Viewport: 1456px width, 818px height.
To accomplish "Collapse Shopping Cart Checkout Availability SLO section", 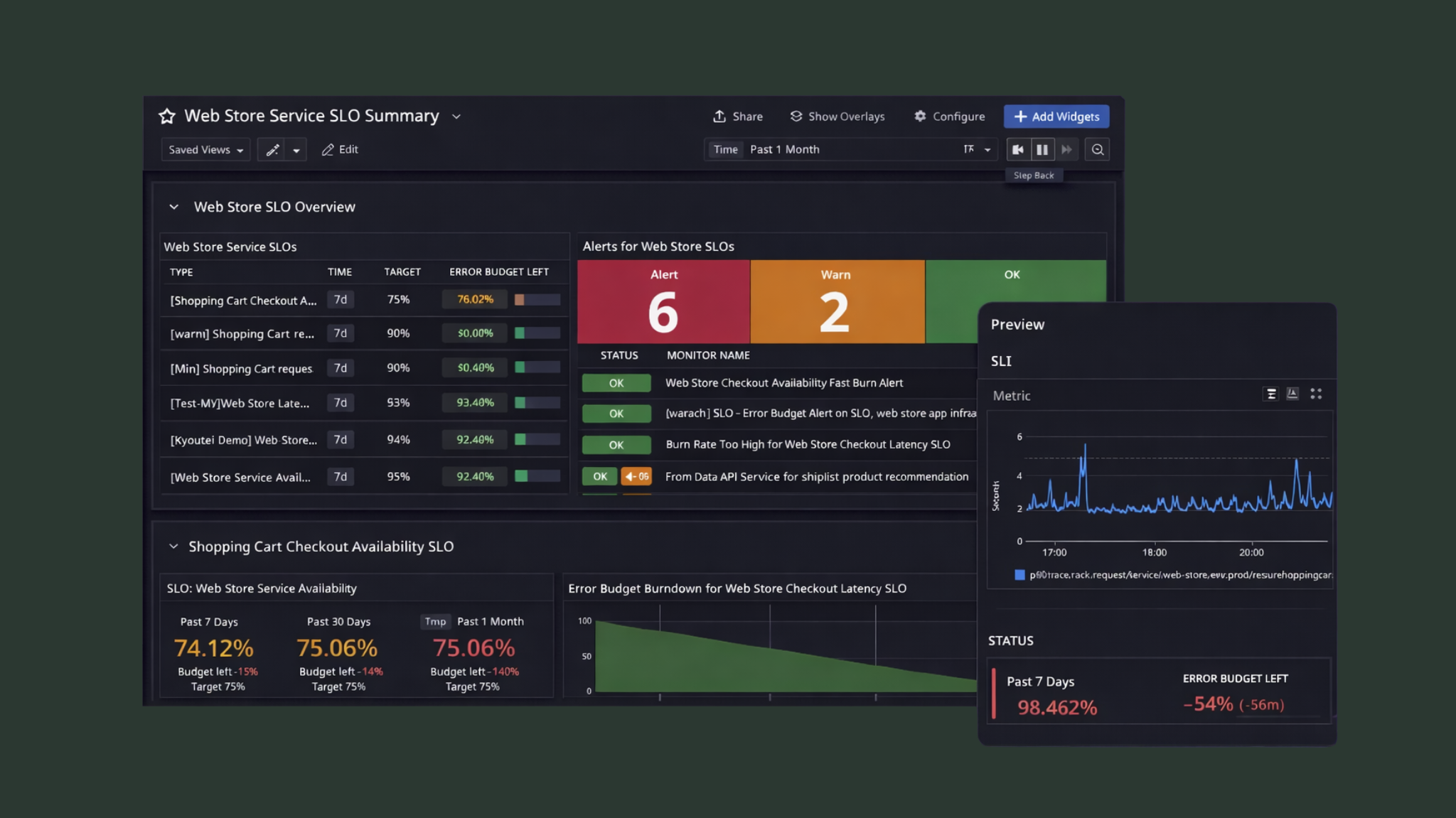I will coord(173,547).
